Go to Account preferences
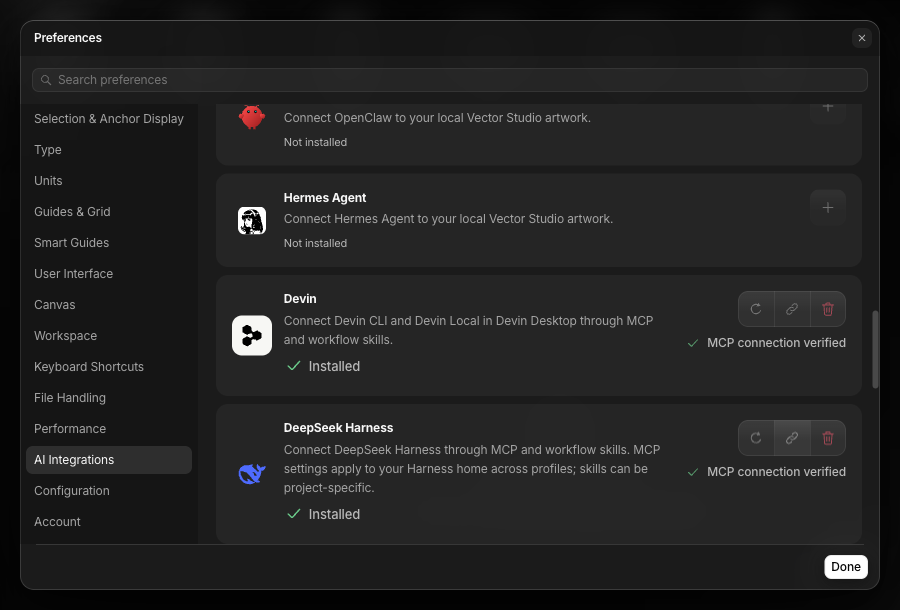Viewport: 900px width, 610px height. 109,522
